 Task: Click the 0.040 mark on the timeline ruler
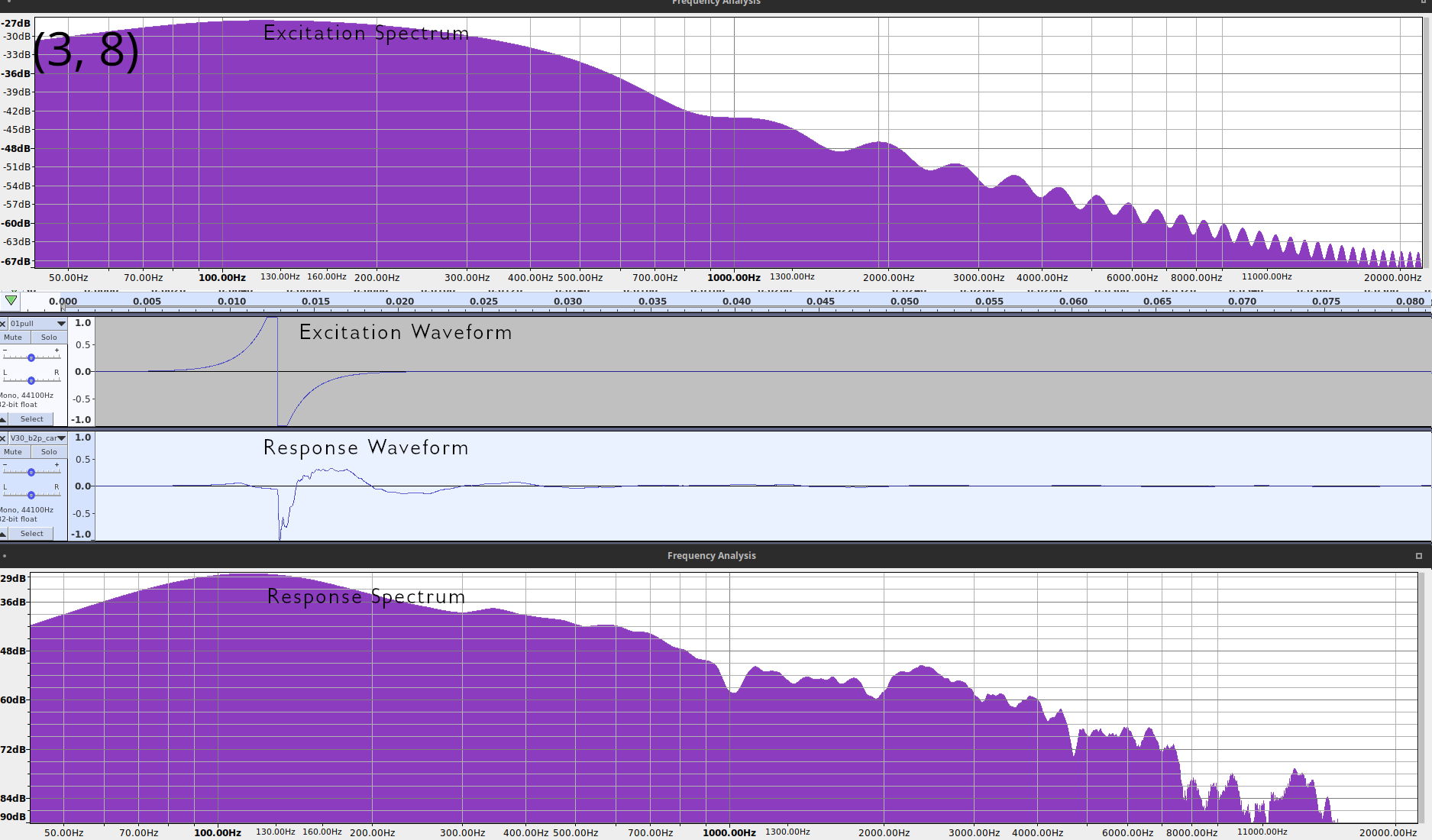736,302
